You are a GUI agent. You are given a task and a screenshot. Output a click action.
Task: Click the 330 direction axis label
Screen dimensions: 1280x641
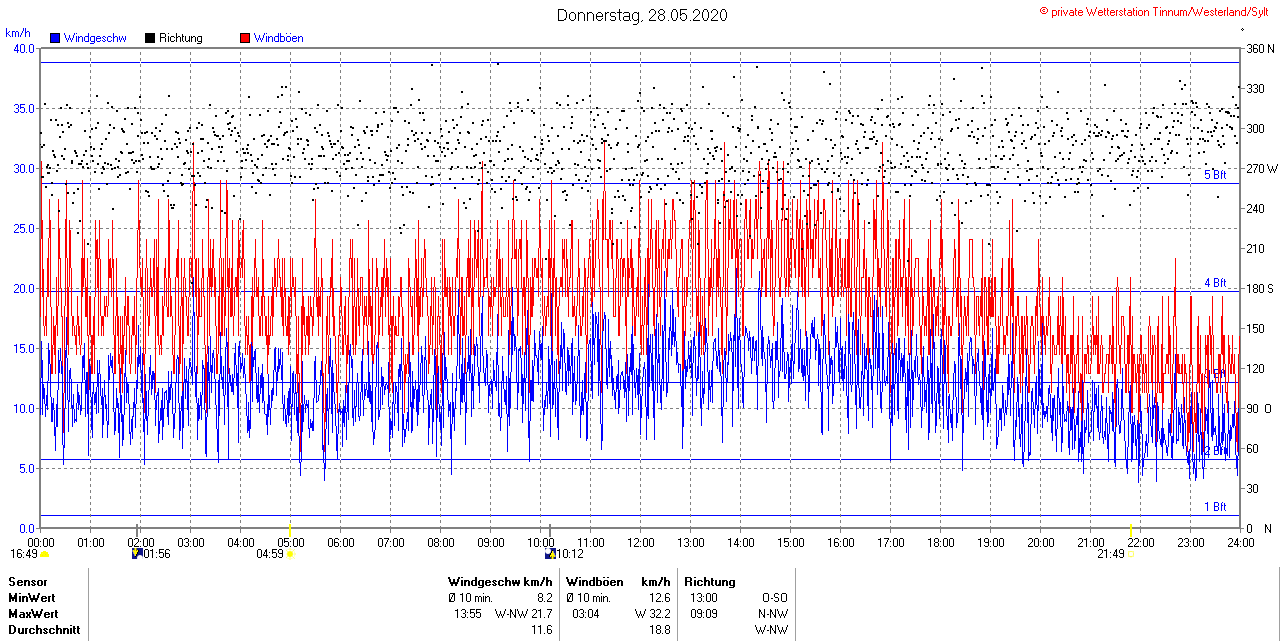pyautogui.click(x=1255, y=88)
